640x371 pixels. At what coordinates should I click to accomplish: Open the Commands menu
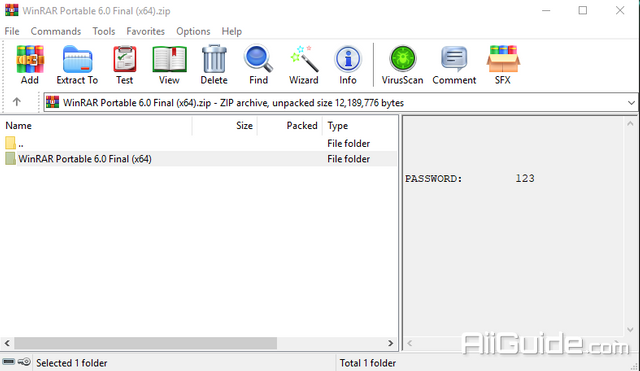coord(56,31)
